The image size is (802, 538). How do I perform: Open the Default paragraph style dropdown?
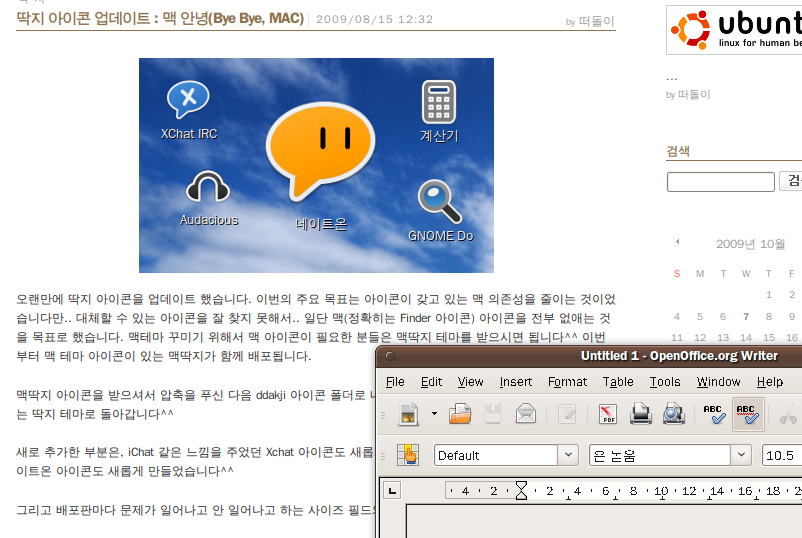[568, 455]
